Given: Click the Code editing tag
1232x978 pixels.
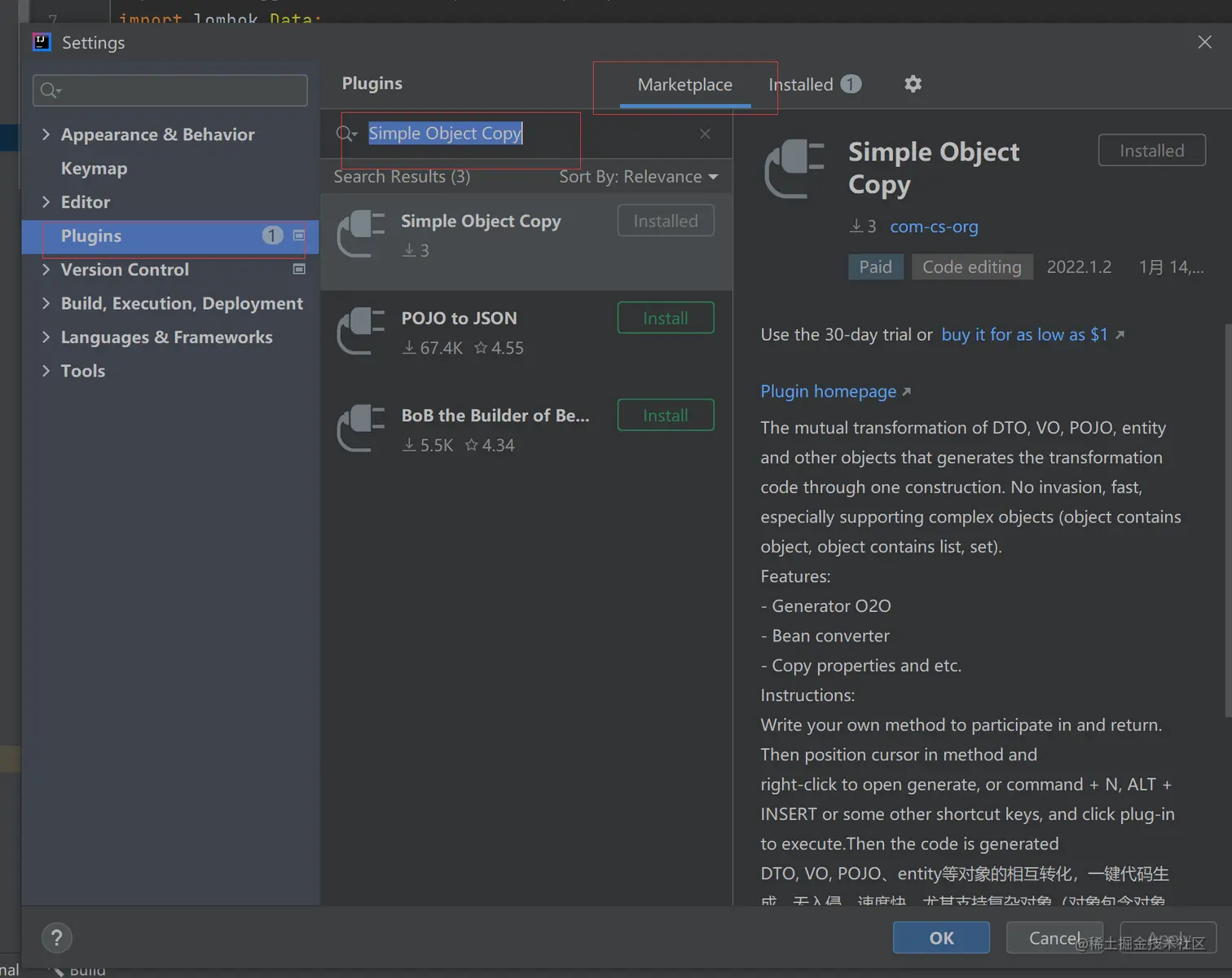Looking at the screenshot, I should coord(971,267).
